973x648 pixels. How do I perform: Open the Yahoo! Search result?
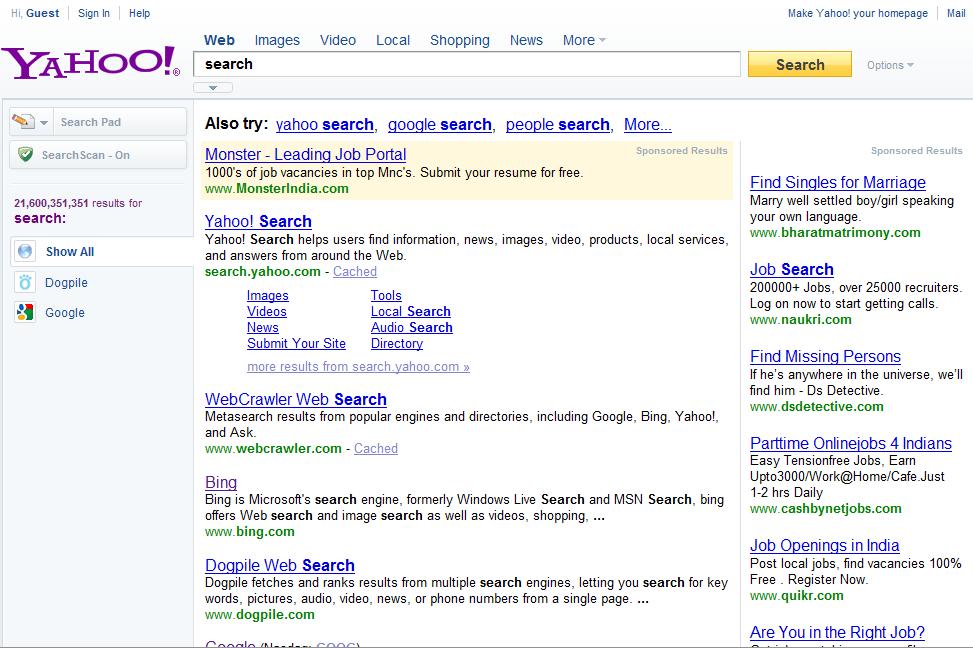pyautogui.click(x=258, y=221)
